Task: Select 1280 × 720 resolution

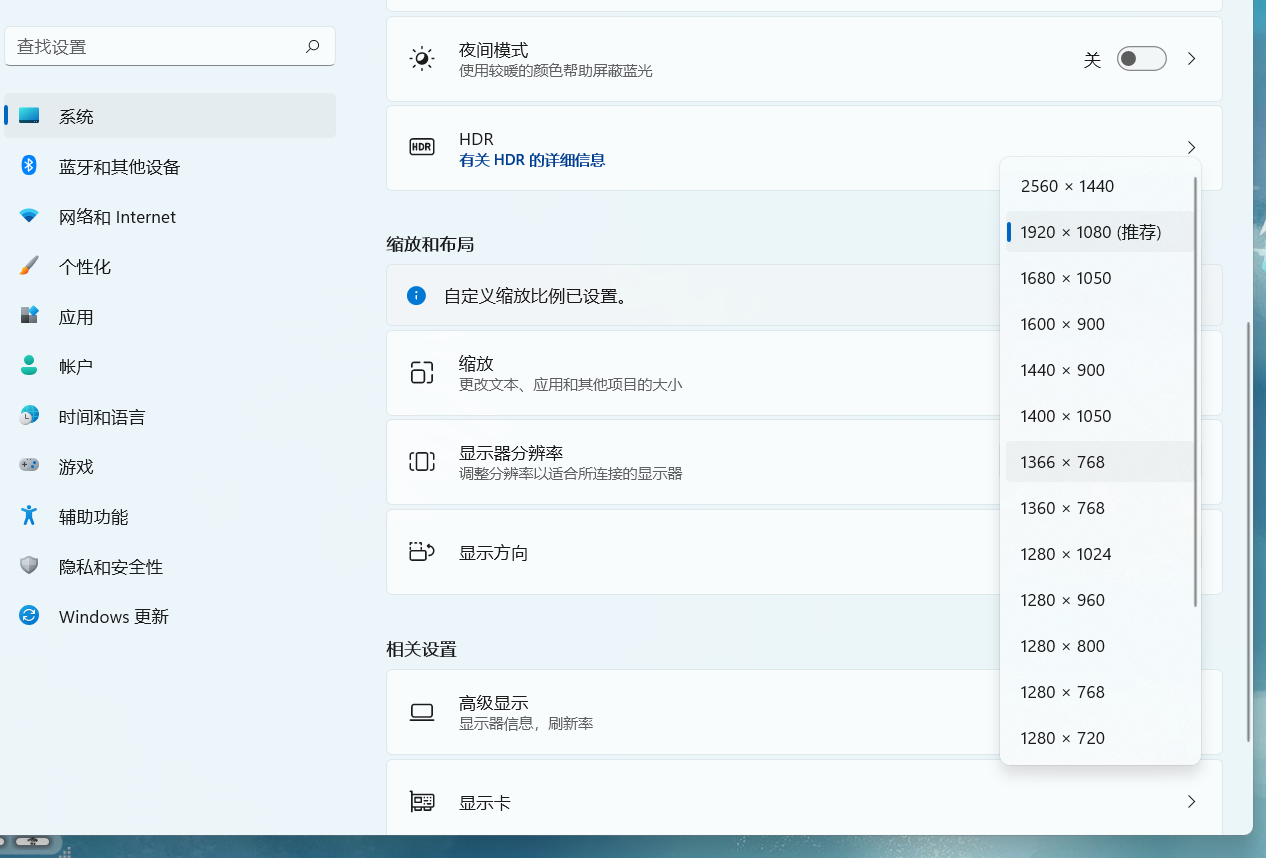Action: (1100, 738)
